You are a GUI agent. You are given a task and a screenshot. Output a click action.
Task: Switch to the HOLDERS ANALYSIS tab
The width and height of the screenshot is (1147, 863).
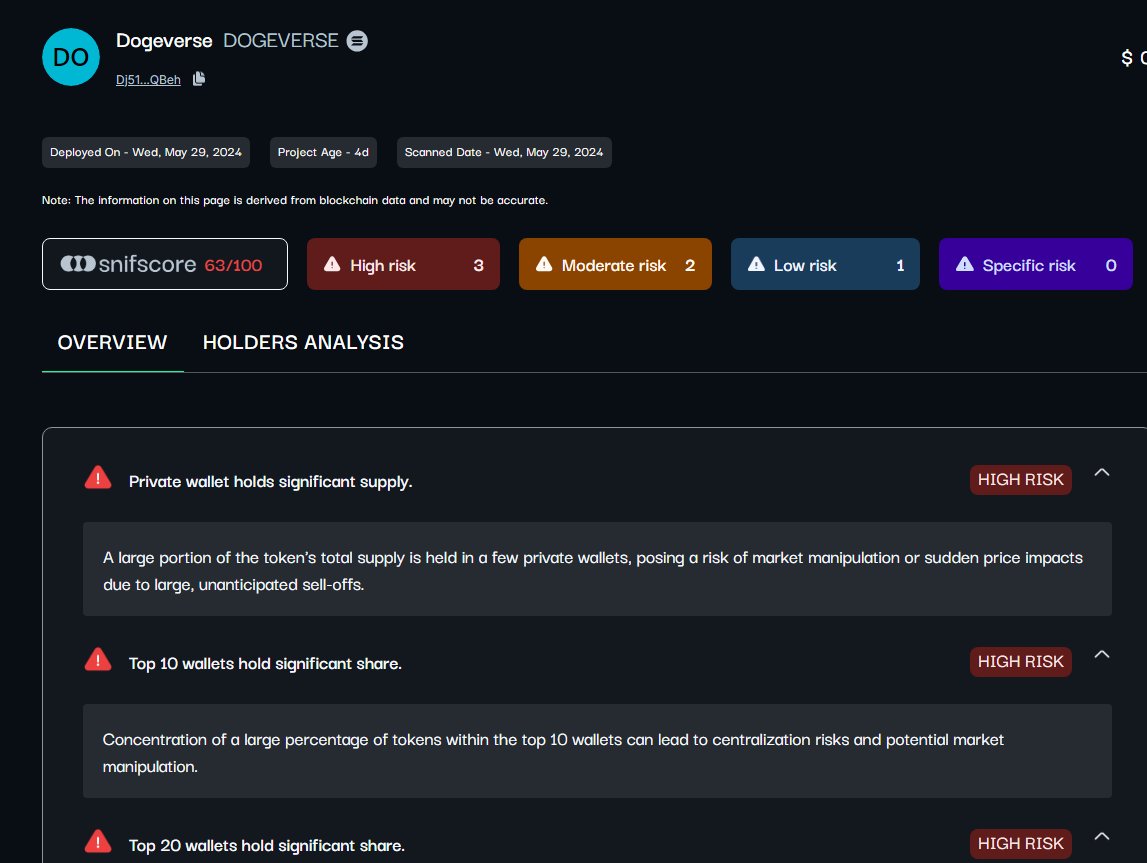pyautogui.click(x=303, y=342)
